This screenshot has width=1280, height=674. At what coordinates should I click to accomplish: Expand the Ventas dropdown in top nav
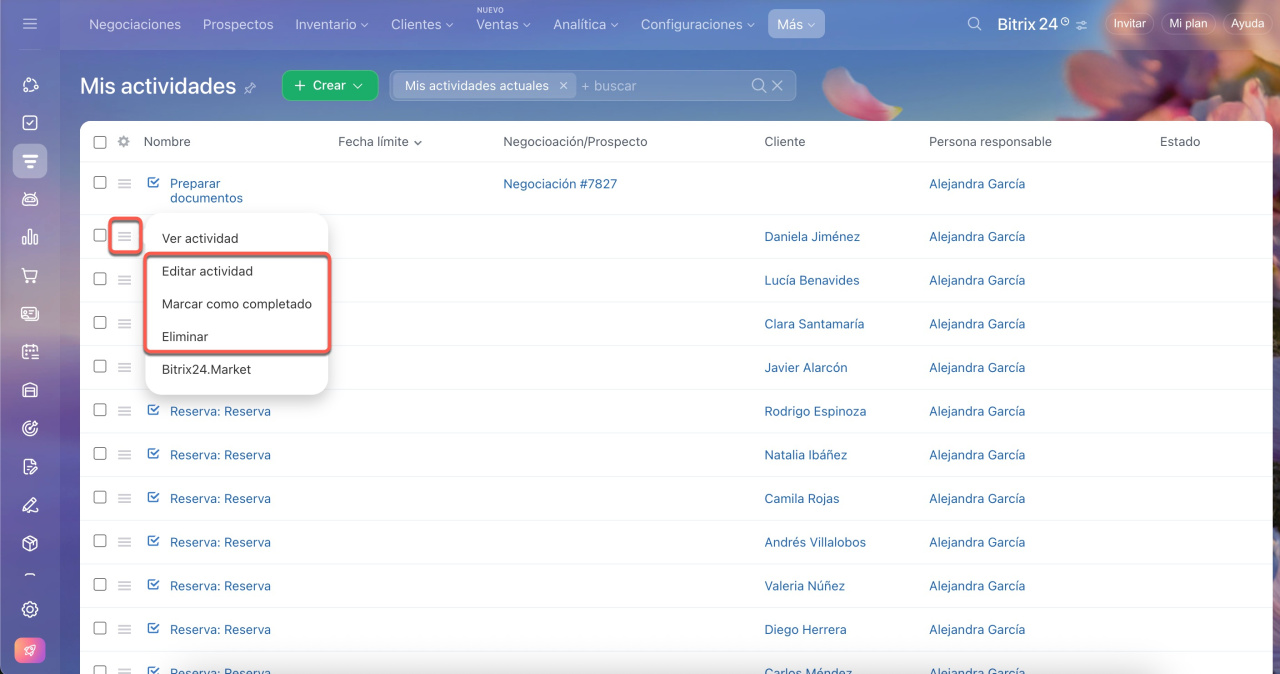[503, 25]
